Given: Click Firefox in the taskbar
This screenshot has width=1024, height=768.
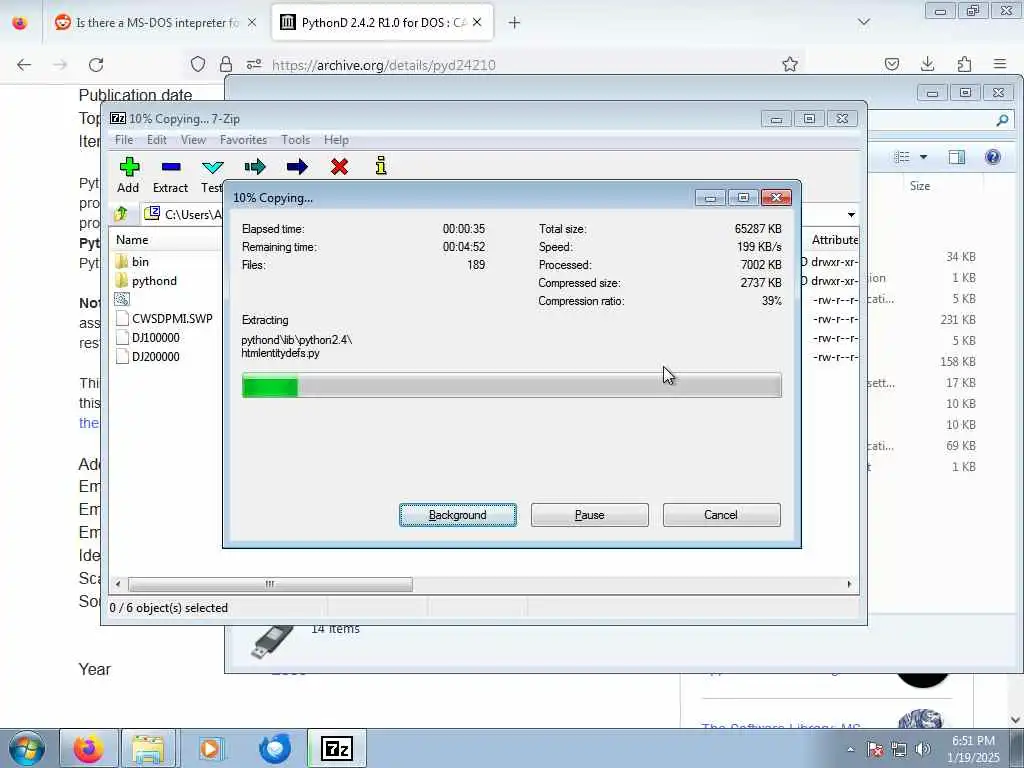Looking at the screenshot, I should (88, 748).
